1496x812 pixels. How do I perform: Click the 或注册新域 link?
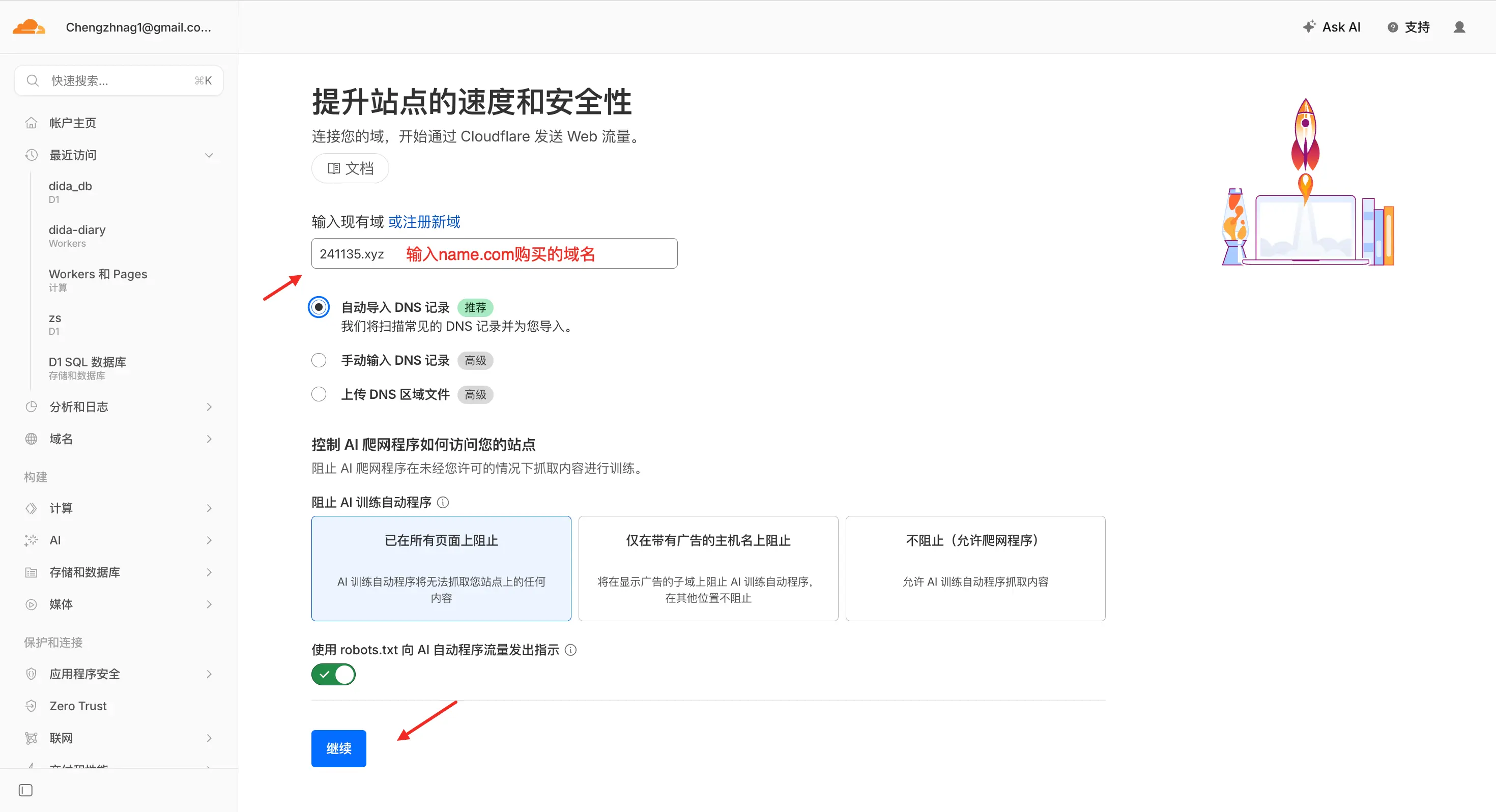[x=424, y=222]
